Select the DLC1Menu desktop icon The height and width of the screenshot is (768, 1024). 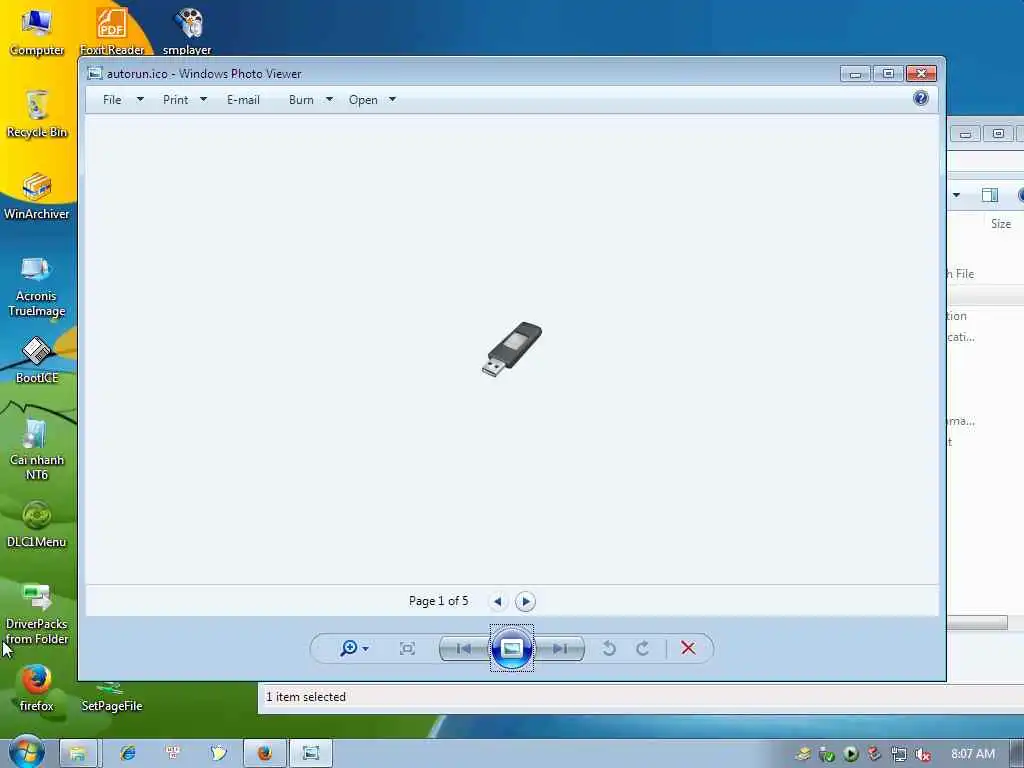[x=37, y=524]
